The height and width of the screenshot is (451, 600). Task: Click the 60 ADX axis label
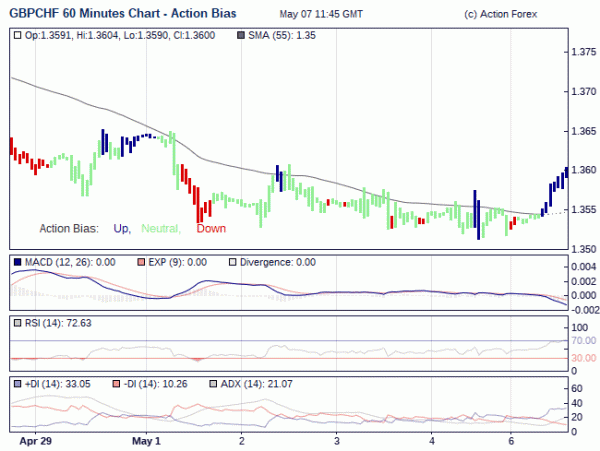(577, 389)
